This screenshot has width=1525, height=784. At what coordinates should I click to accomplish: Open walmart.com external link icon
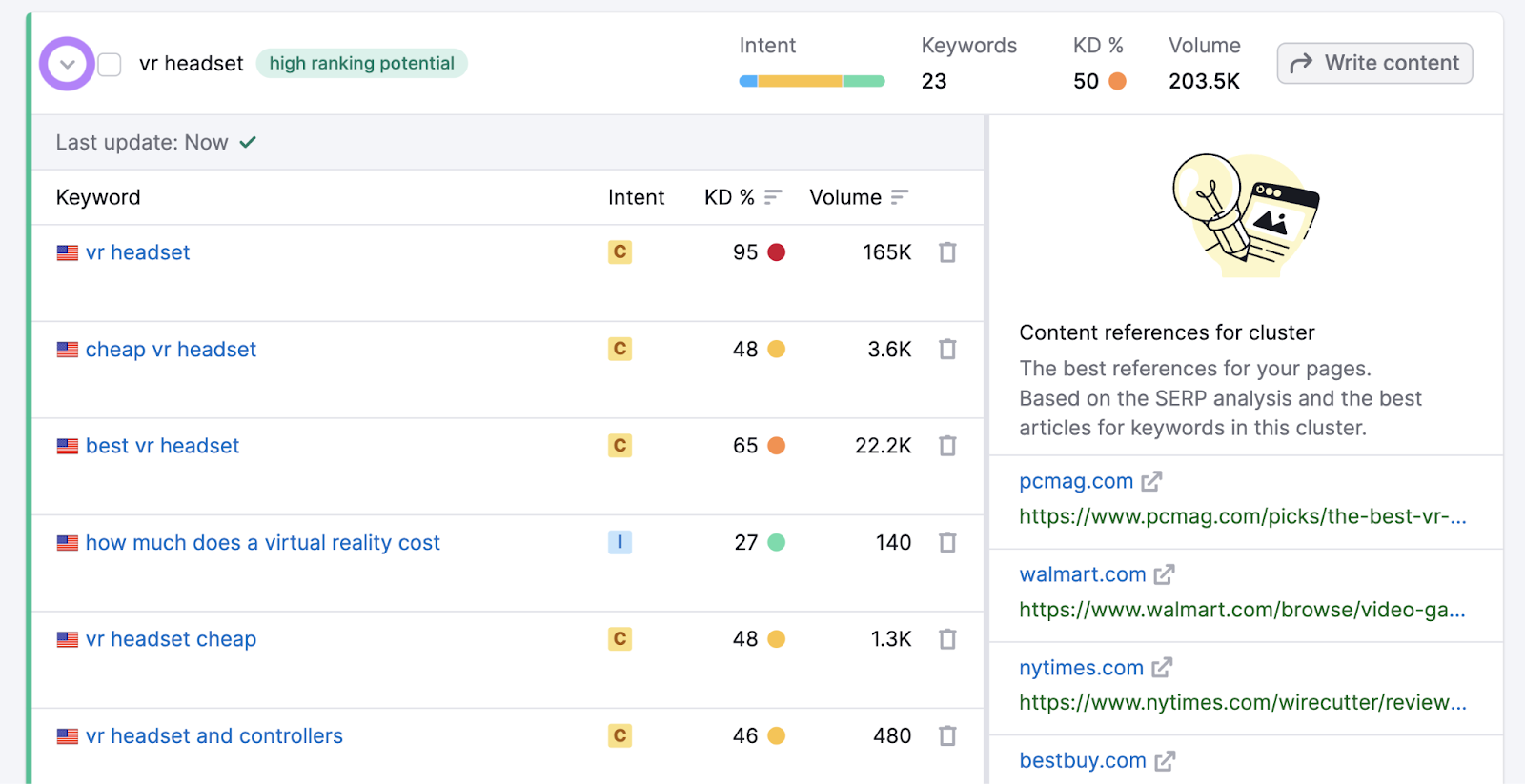click(x=1164, y=575)
